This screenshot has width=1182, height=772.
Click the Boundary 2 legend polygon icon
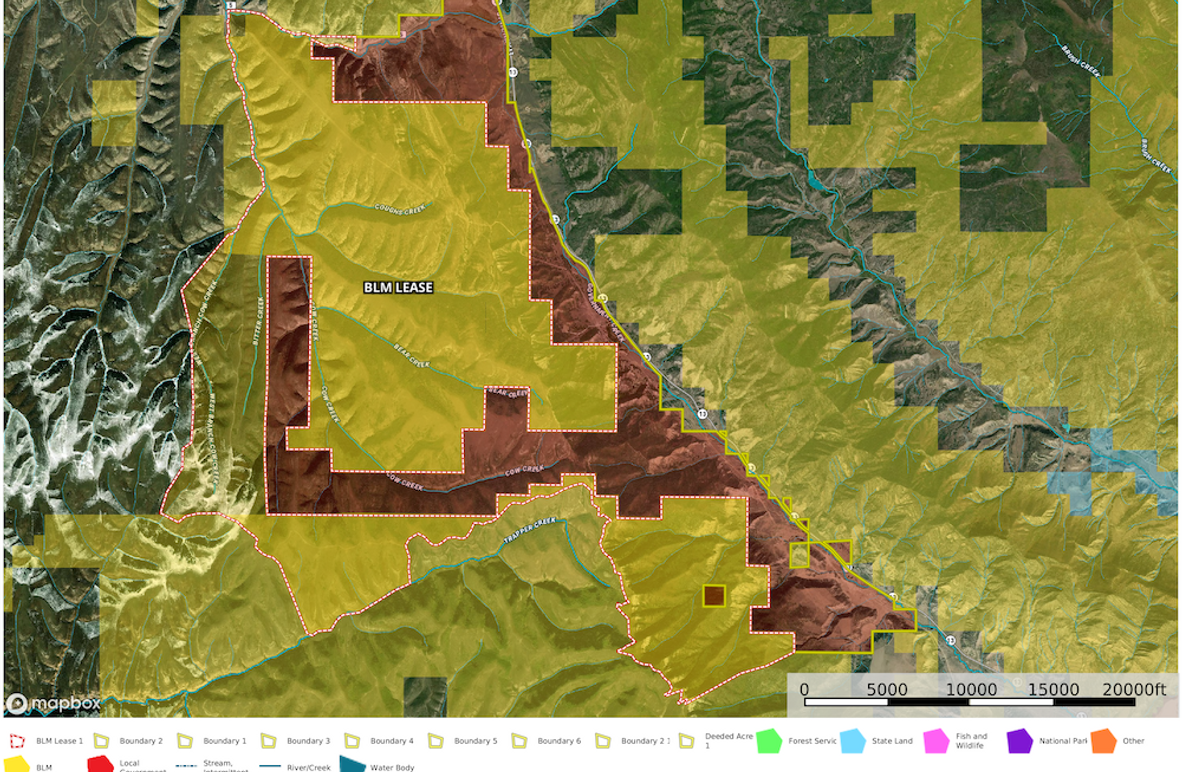pyautogui.click(x=101, y=741)
